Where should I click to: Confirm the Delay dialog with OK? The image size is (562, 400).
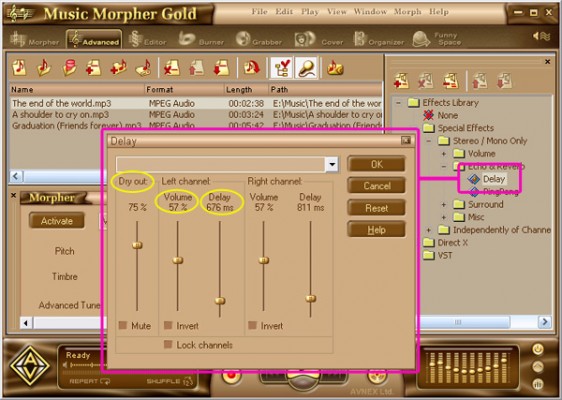tap(376, 164)
